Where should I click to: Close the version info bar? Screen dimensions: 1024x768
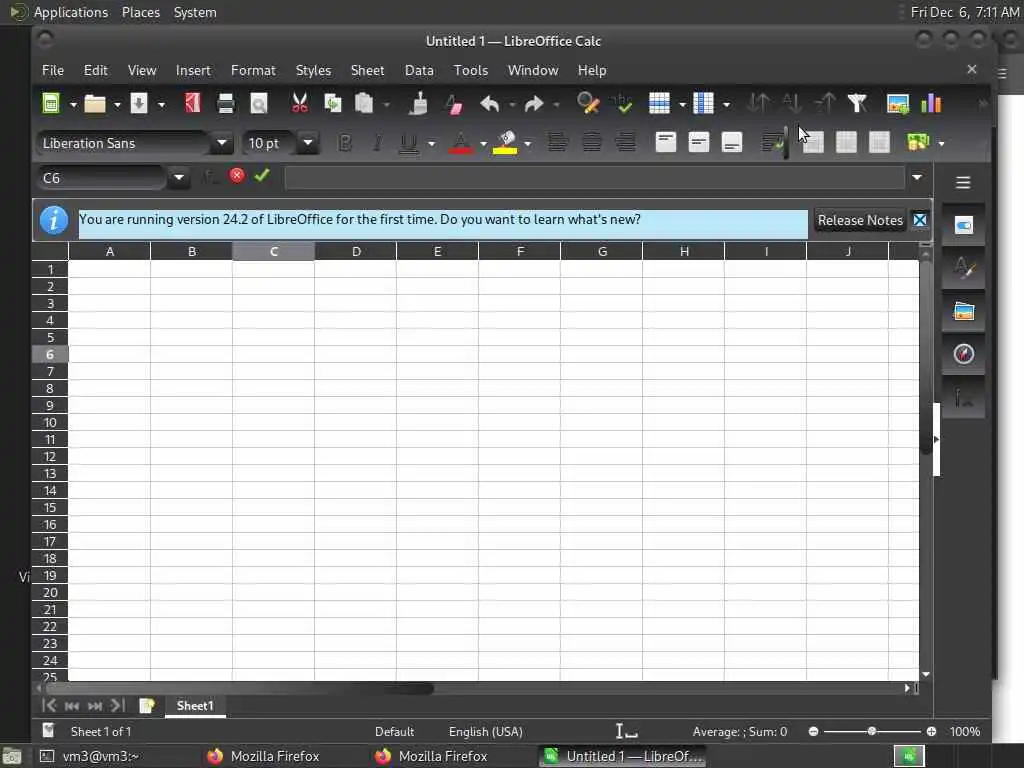coord(920,220)
